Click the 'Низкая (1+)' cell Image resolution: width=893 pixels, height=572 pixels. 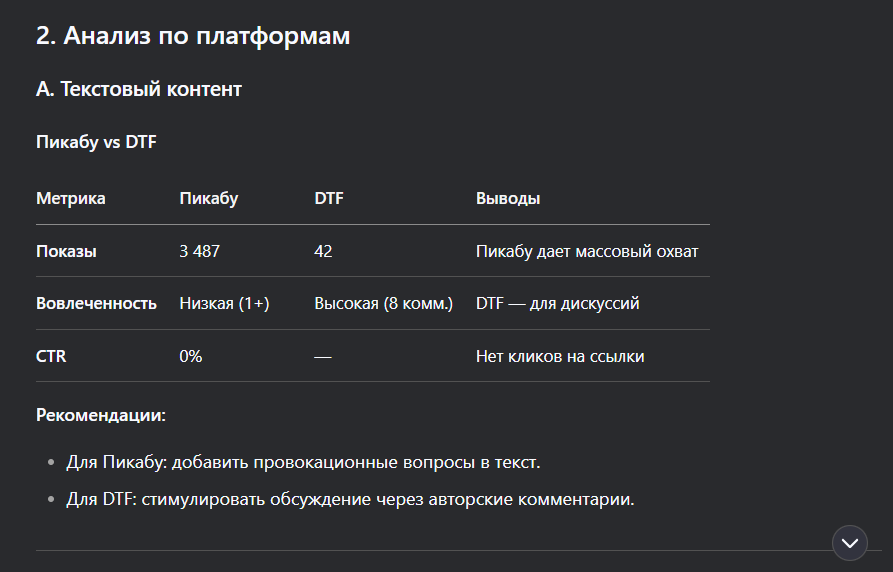[x=224, y=303]
